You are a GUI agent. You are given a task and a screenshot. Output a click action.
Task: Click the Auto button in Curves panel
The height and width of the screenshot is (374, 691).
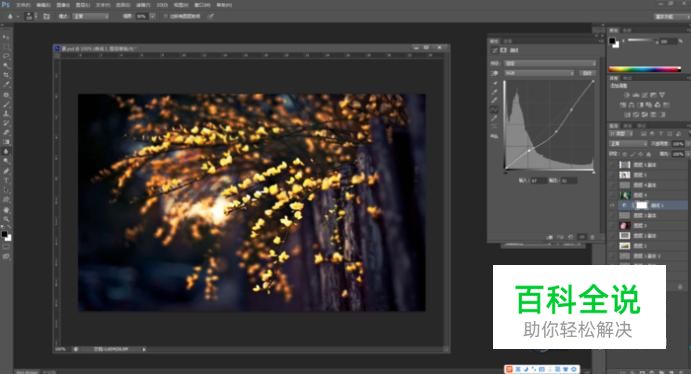pyautogui.click(x=587, y=73)
